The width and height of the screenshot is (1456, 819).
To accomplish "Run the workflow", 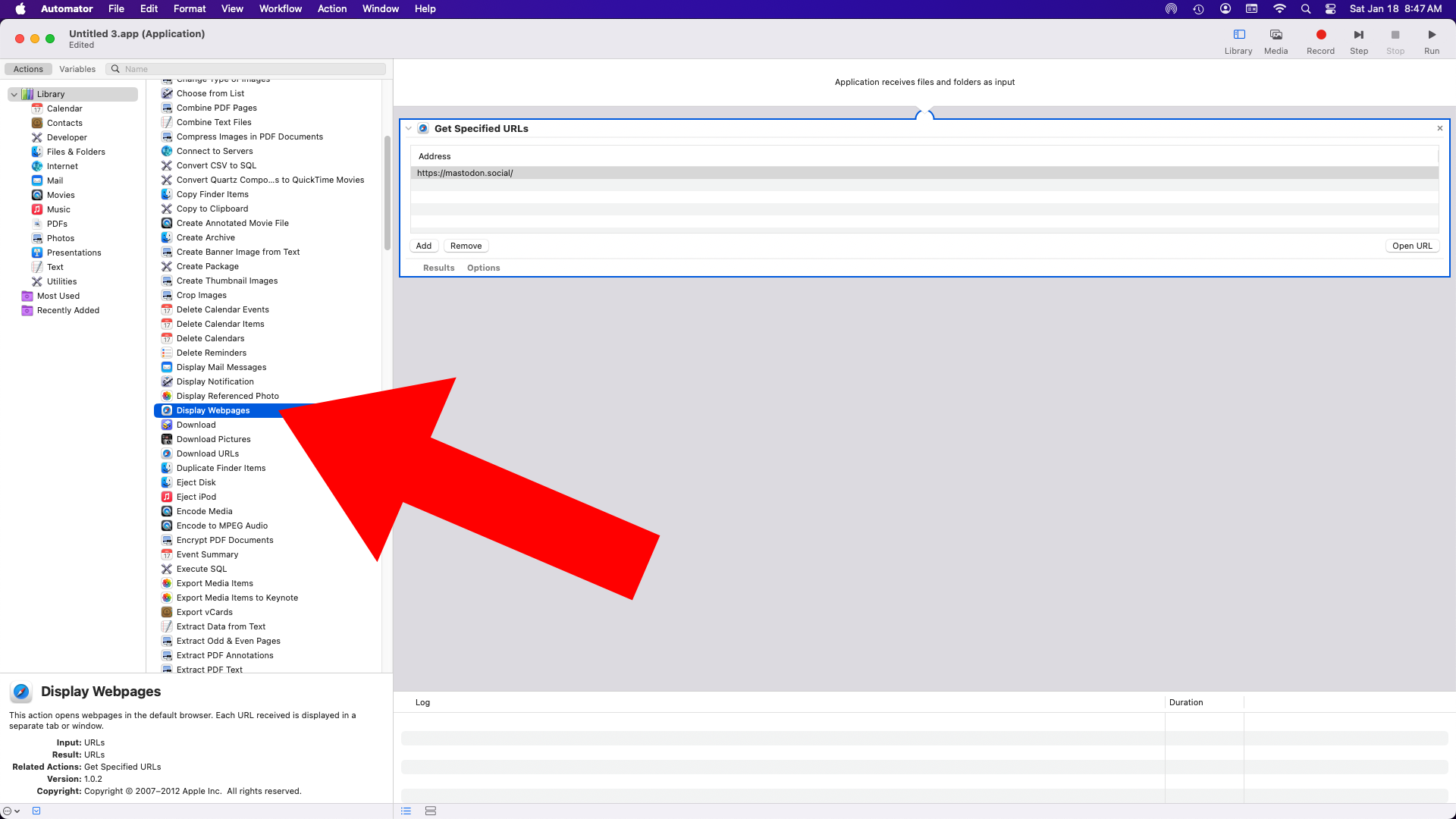I will click(1432, 42).
